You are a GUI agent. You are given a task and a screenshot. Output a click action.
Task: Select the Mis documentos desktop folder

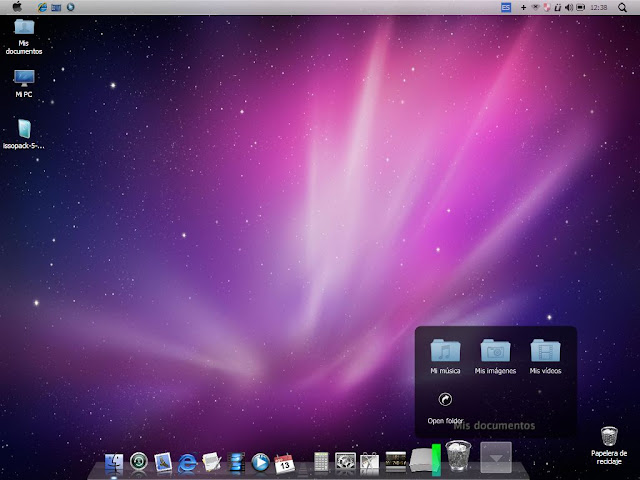pyautogui.click(x=24, y=37)
